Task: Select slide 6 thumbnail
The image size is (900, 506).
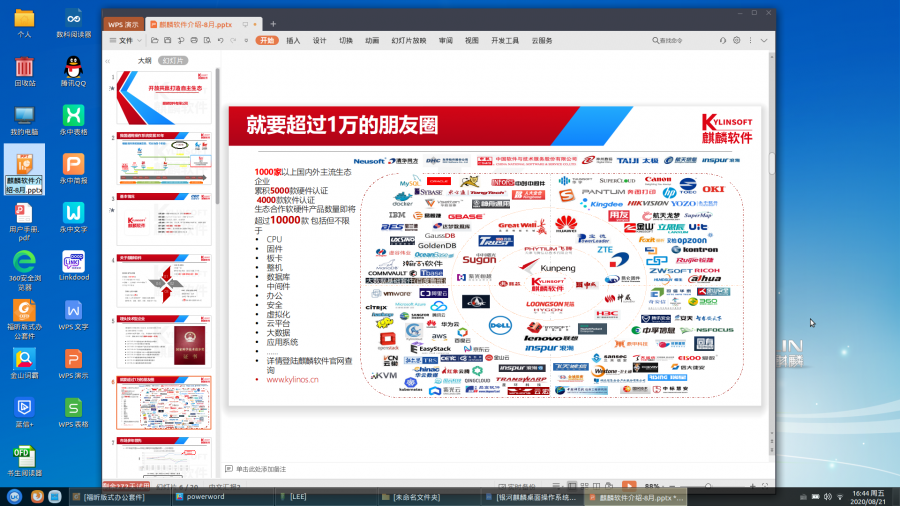Action: click(x=164, y=403)
